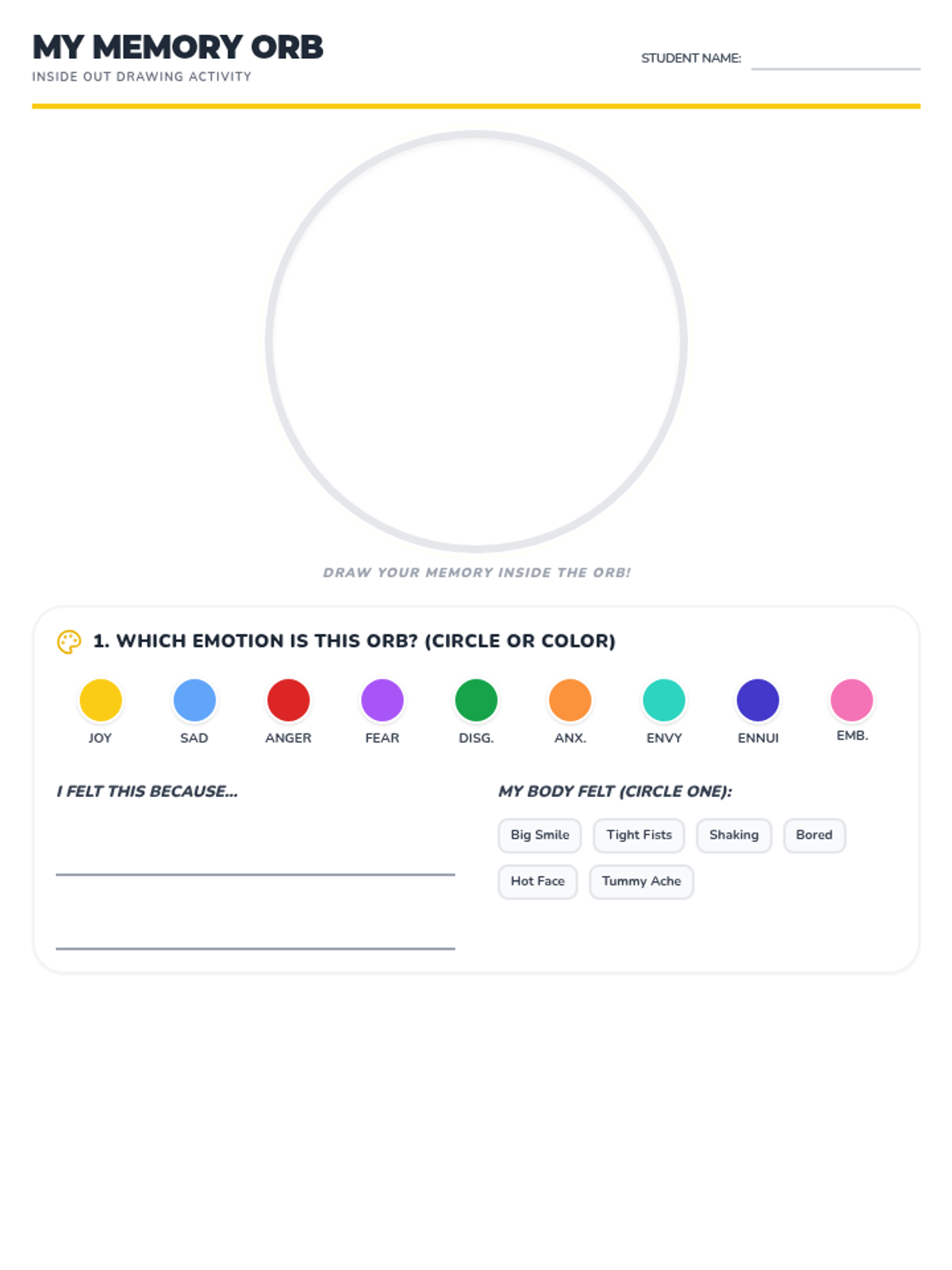Choose the Tight Fists option
This screenshot has height=1270, width=952.
click(639, 835)
